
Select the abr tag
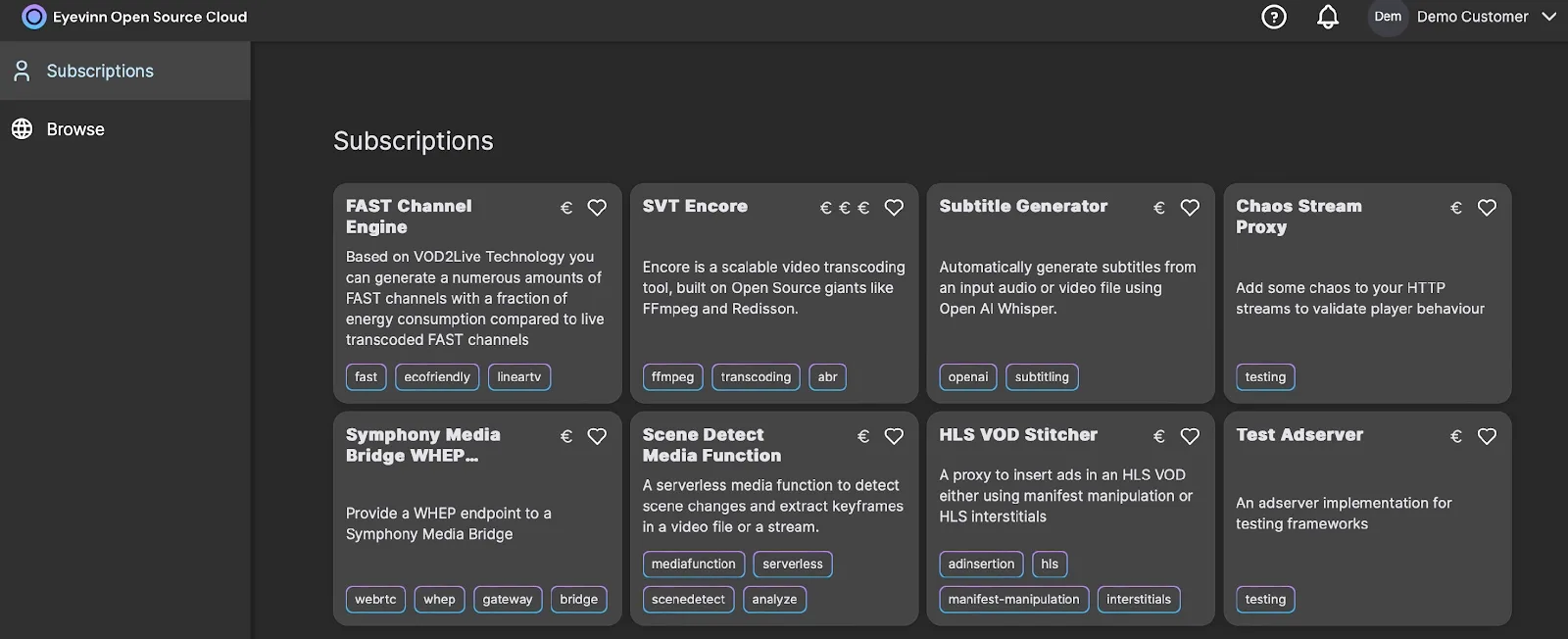pos(827,377)
